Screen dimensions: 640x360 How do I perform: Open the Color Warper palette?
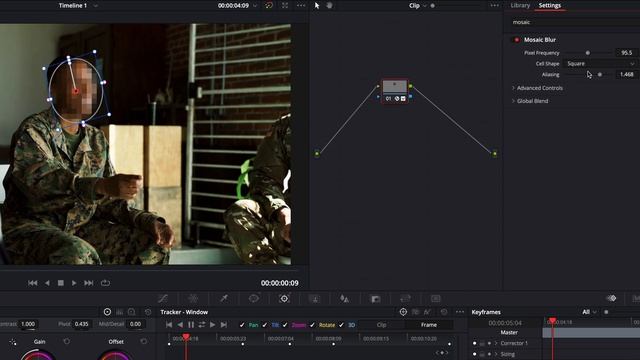click(193, 298)
